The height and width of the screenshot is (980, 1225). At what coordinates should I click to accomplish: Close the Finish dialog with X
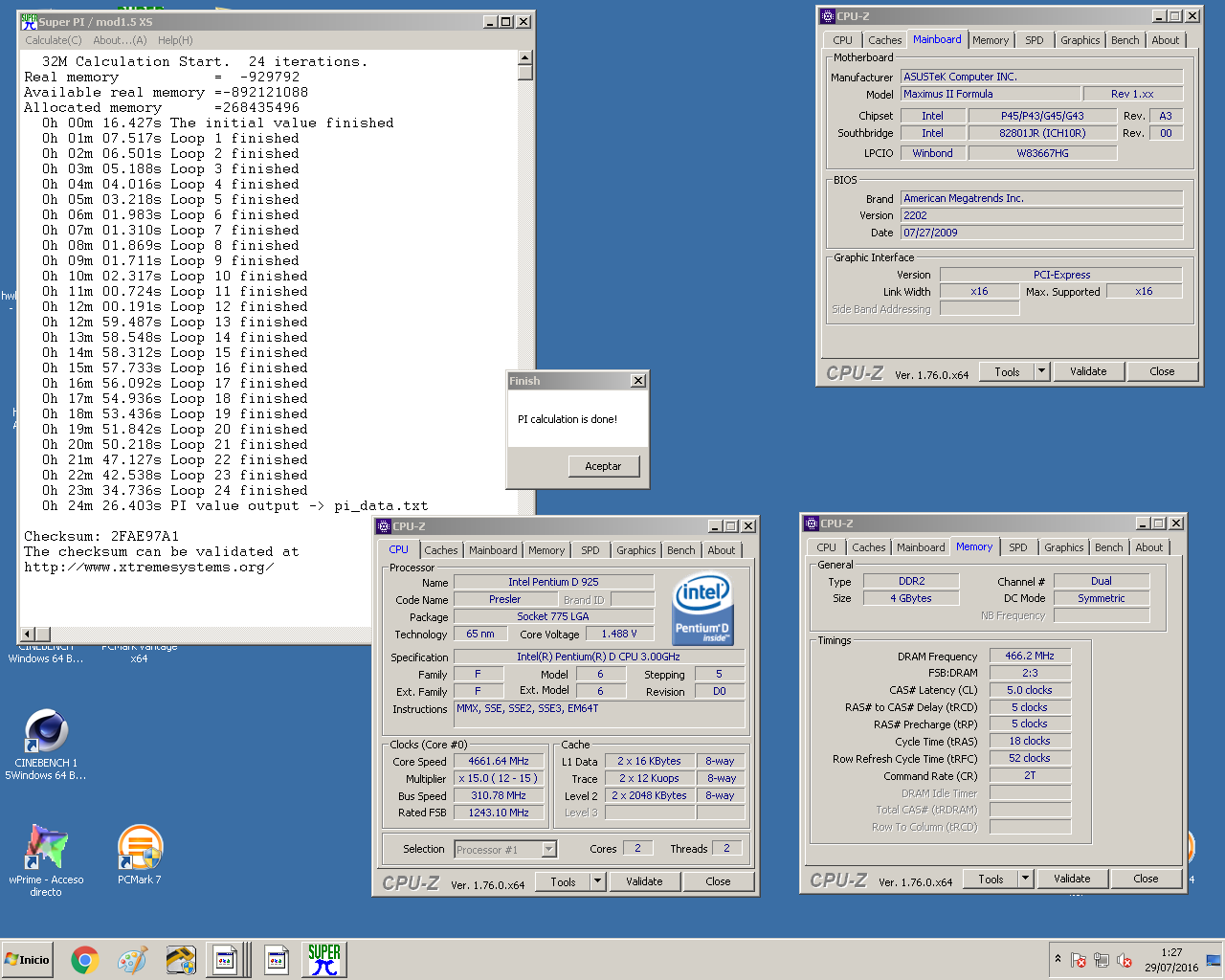pos(638,381)
